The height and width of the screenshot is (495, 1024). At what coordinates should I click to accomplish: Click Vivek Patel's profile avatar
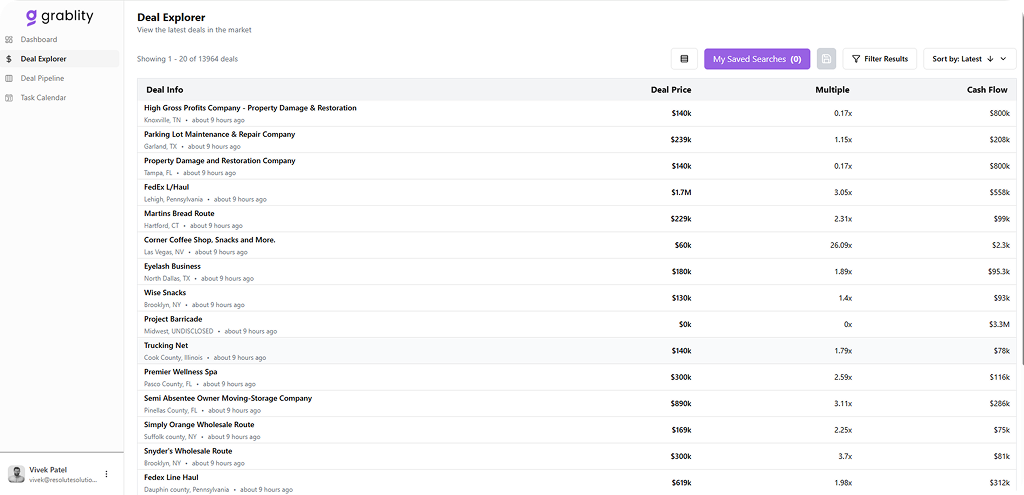pos(17,474)
